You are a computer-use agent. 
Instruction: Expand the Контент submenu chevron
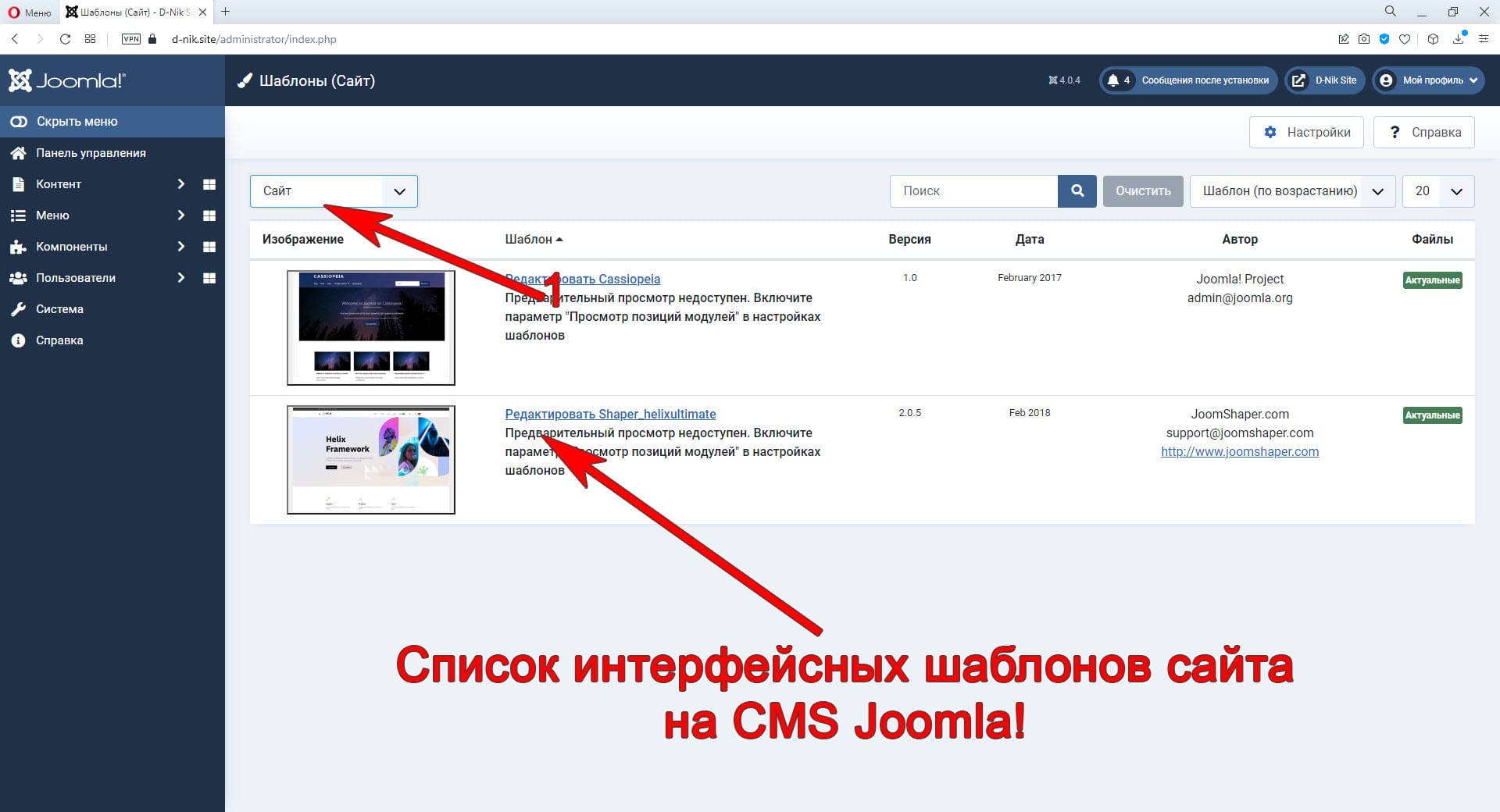(x=181, y=184)
